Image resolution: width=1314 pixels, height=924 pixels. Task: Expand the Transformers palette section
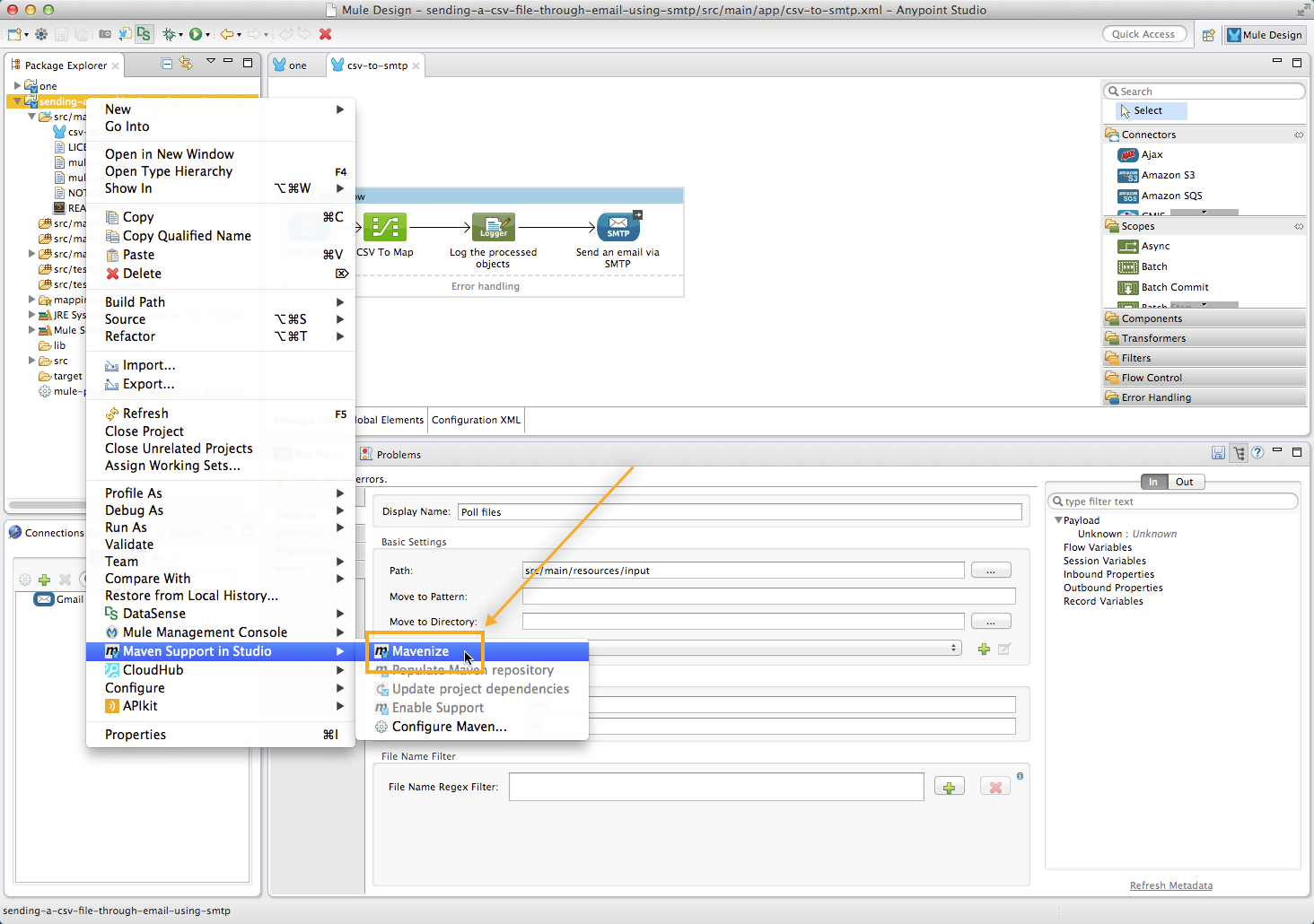coord(1153,338)
